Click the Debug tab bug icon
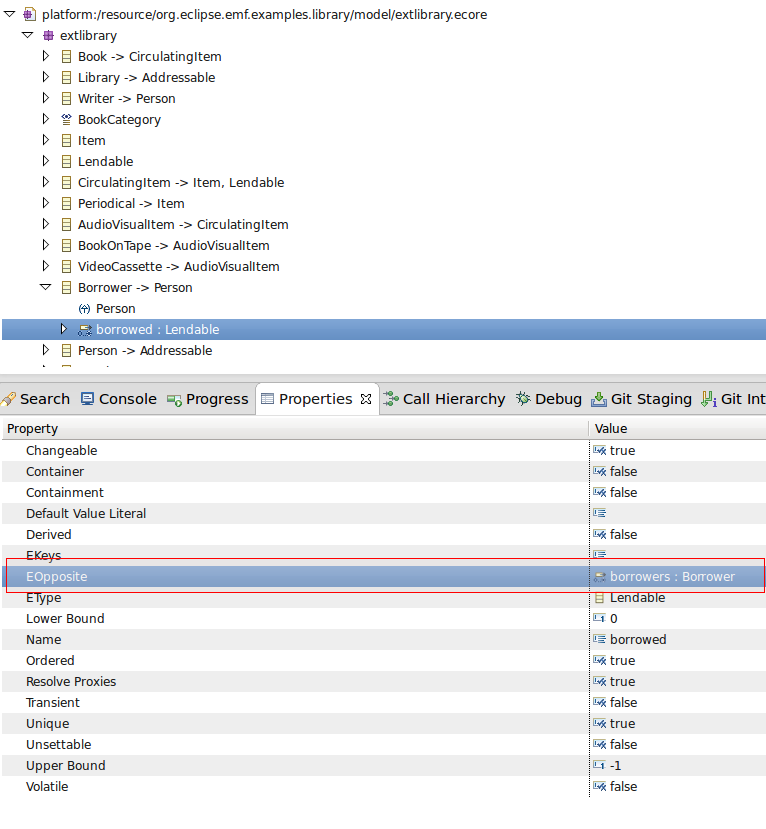 click(x=523, y=399)
